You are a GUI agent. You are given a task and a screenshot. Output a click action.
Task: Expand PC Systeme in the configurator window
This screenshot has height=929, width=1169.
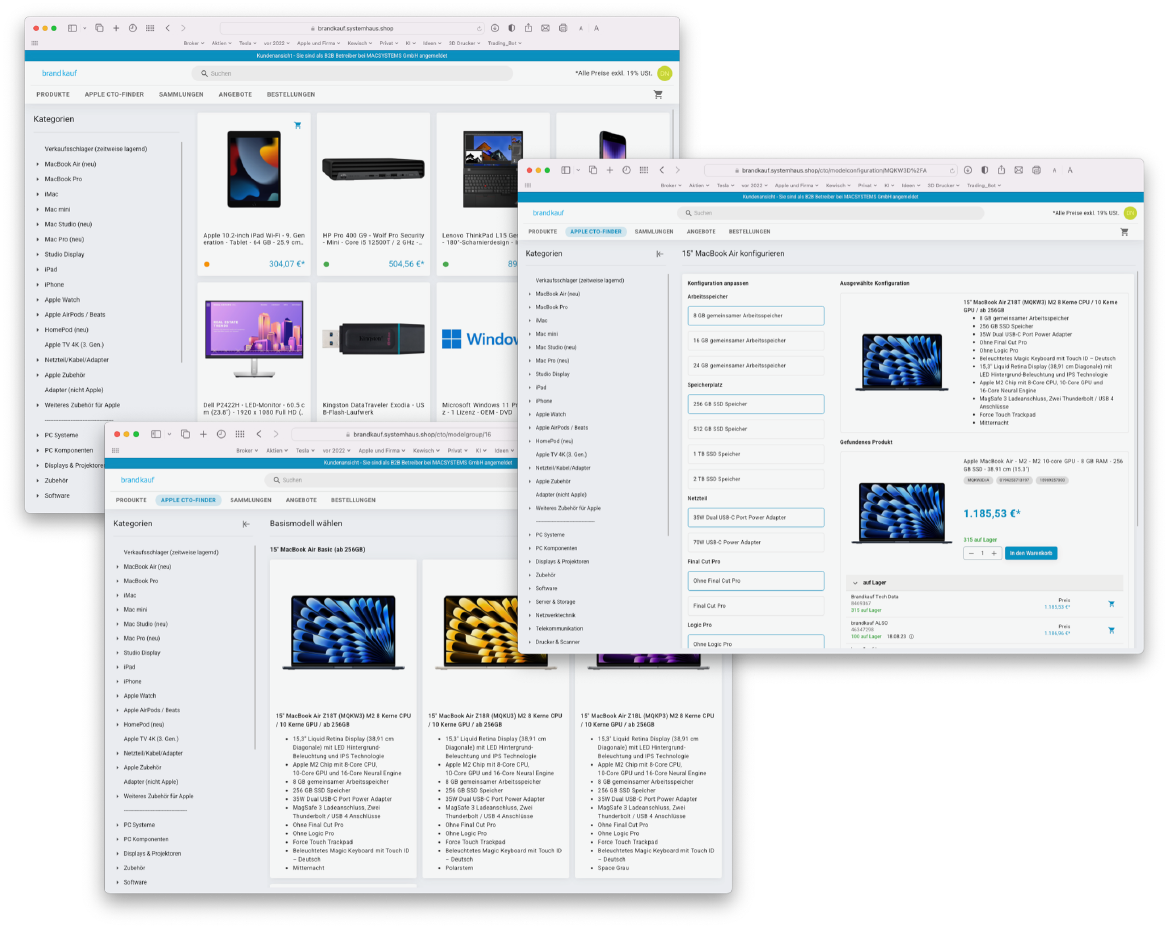[530, 535]
